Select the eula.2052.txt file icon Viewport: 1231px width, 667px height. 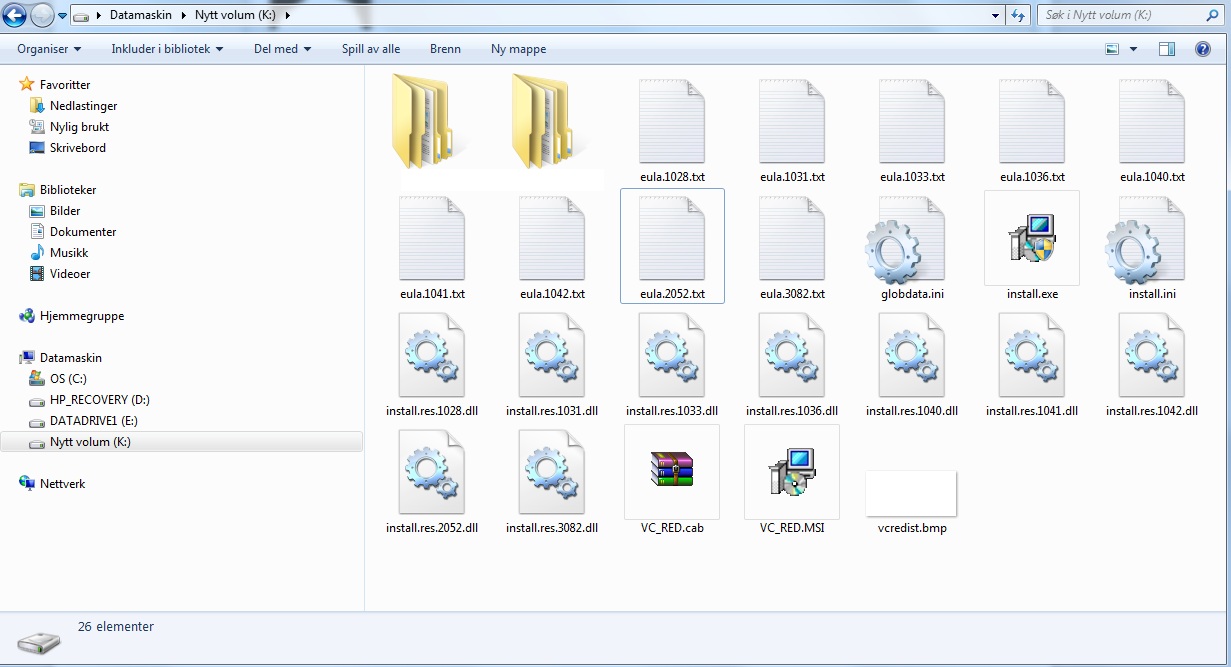click(x=672, y=238)
